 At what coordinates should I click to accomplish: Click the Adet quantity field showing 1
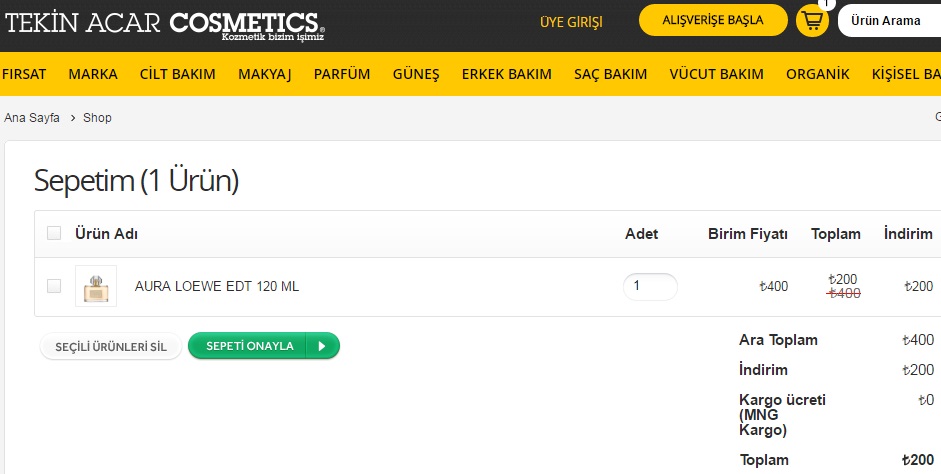(x=650, y=286)
